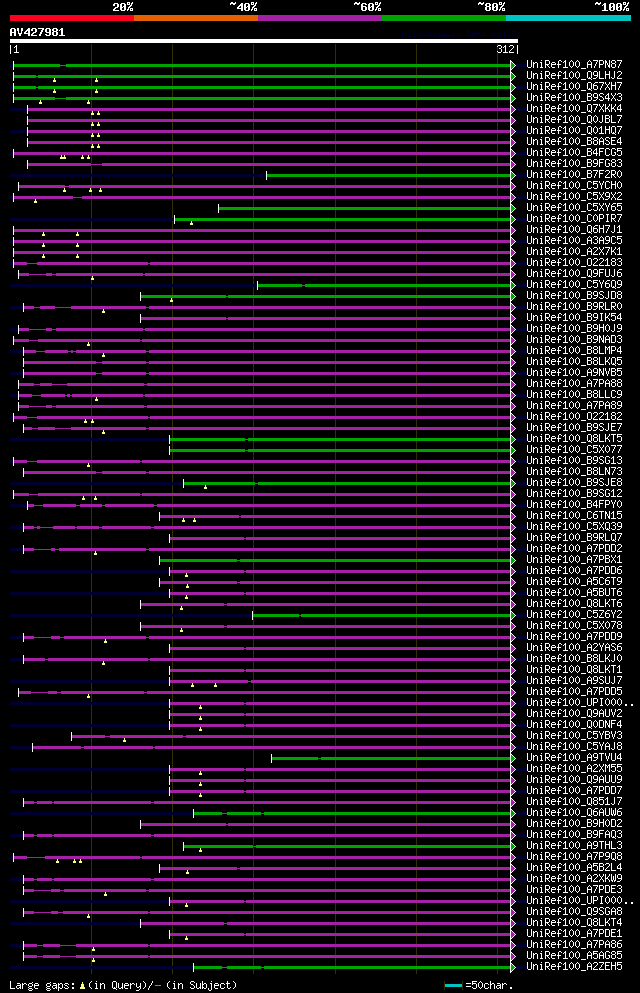Select UniRef100_A7P9Q8 label

click(x=574, y=857)
